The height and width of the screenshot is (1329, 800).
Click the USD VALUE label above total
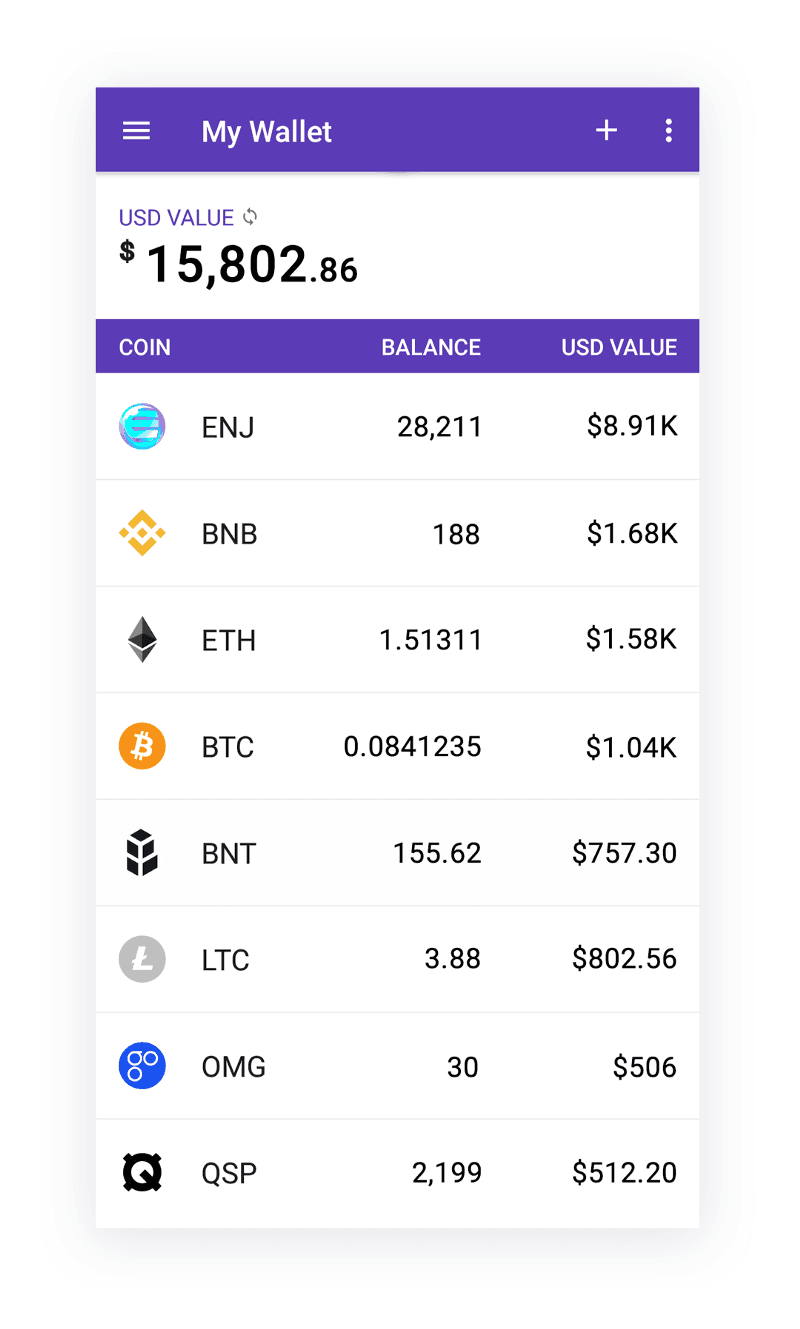176,217
